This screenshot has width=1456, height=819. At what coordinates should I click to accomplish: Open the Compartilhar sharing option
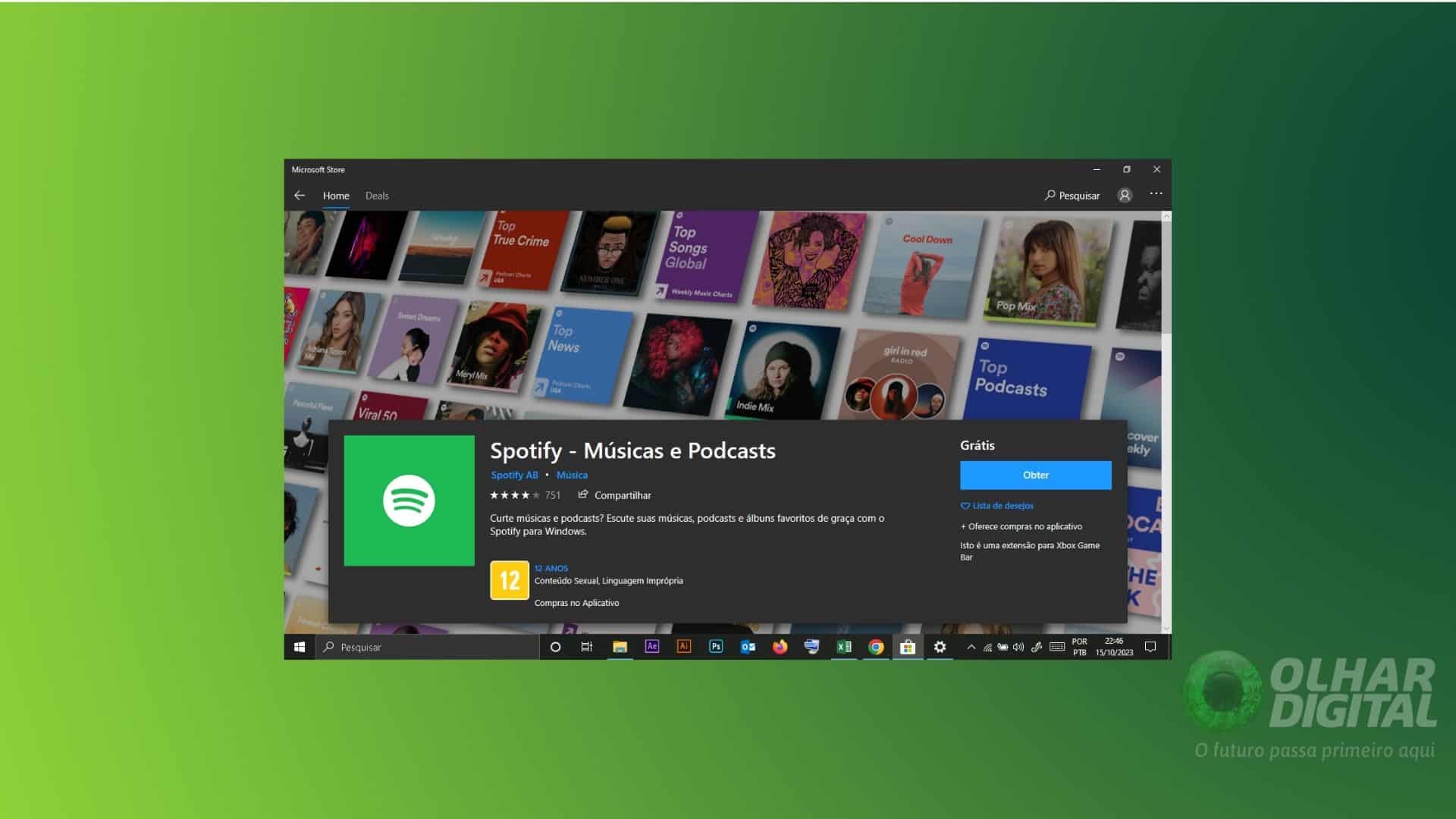click(622, 495)
